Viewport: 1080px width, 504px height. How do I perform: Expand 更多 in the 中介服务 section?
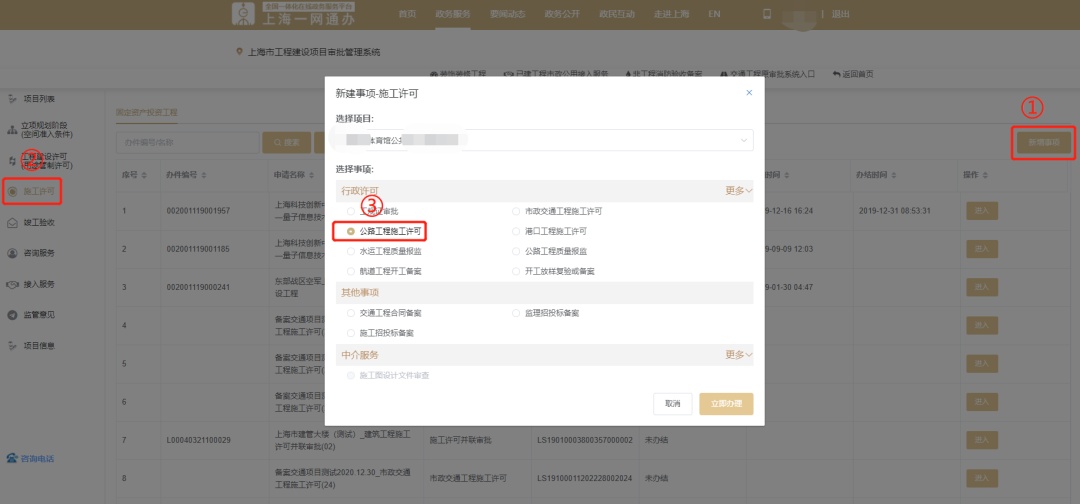[738, 354]
